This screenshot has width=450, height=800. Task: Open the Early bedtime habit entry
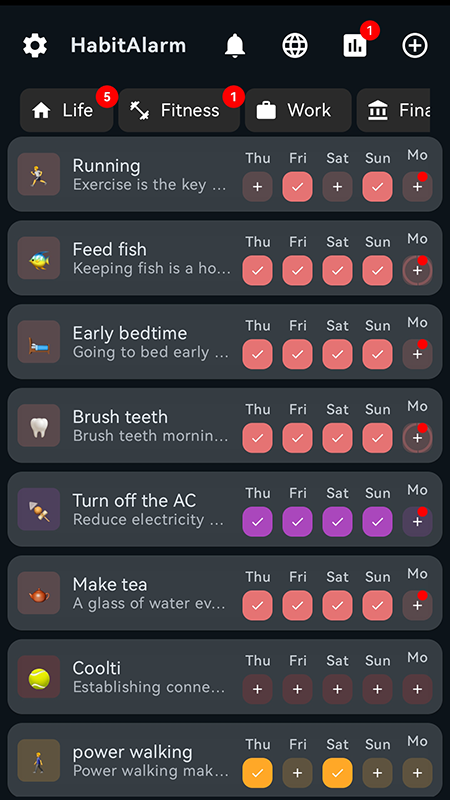(x=225, y=342)
